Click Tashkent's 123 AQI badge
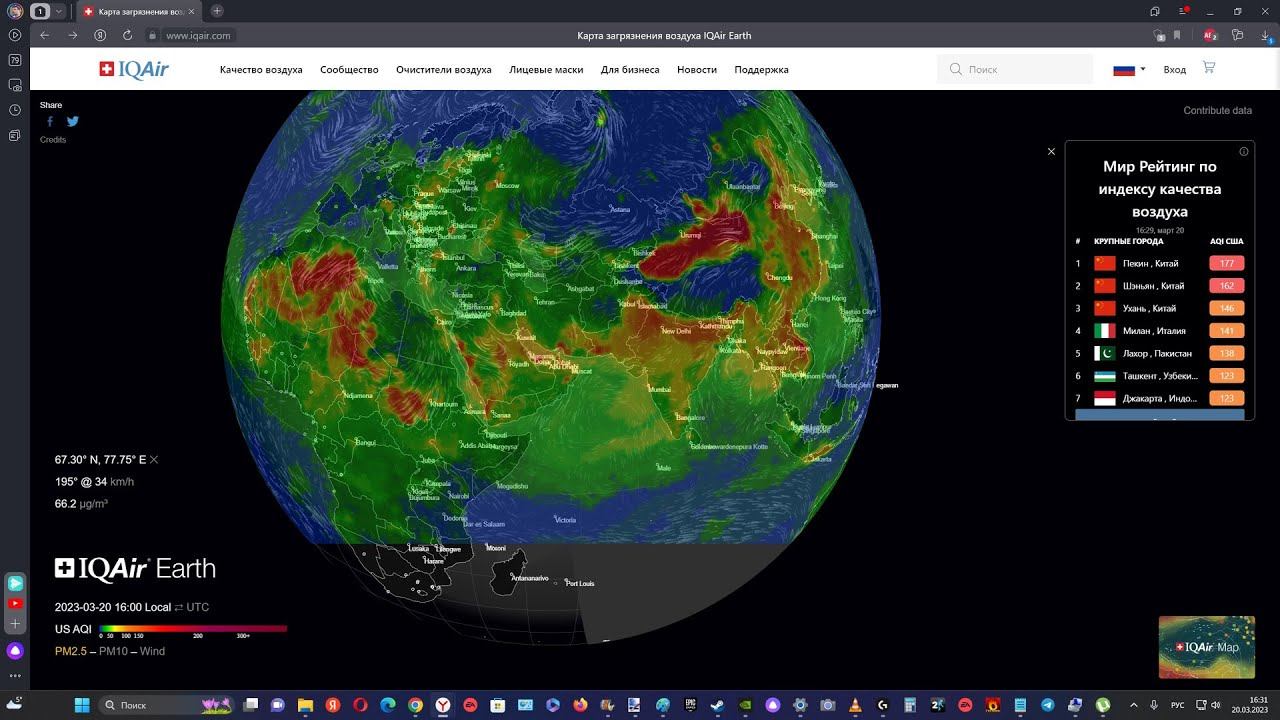This screenshot has width=1280, height=720. click(x=1226, y=376)
